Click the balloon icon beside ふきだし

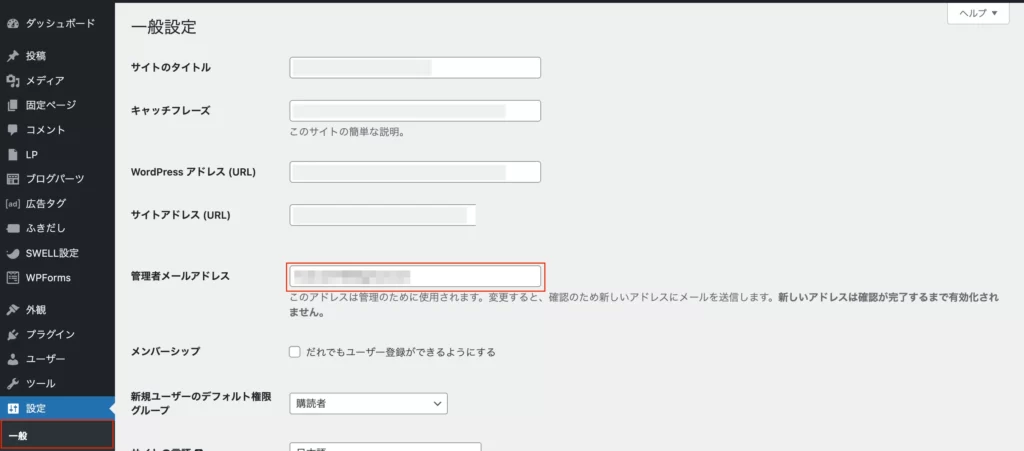point(12,228)
